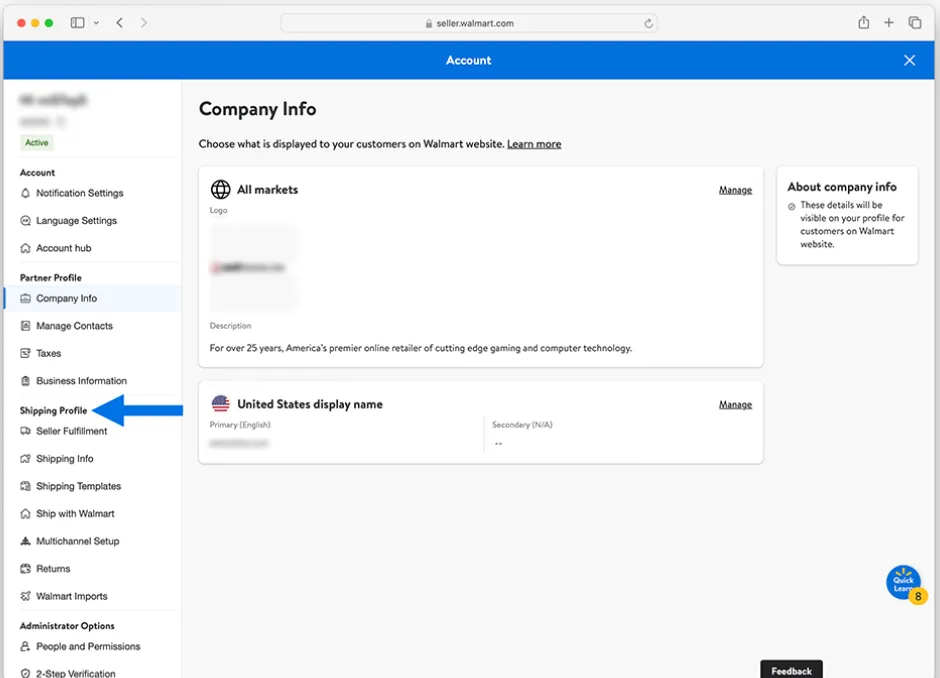This screenshot has width=940, height=678.
Task: Click the Feedback button
Action: pos(791,670)
